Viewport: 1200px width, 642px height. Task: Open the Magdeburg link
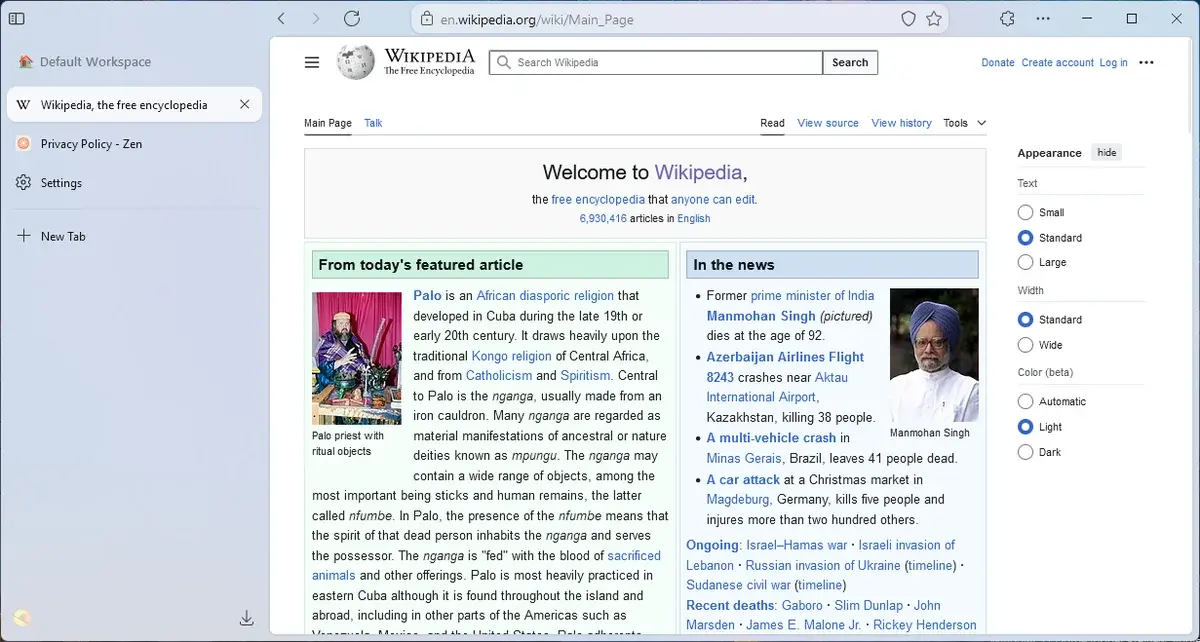tap(738, 499)
